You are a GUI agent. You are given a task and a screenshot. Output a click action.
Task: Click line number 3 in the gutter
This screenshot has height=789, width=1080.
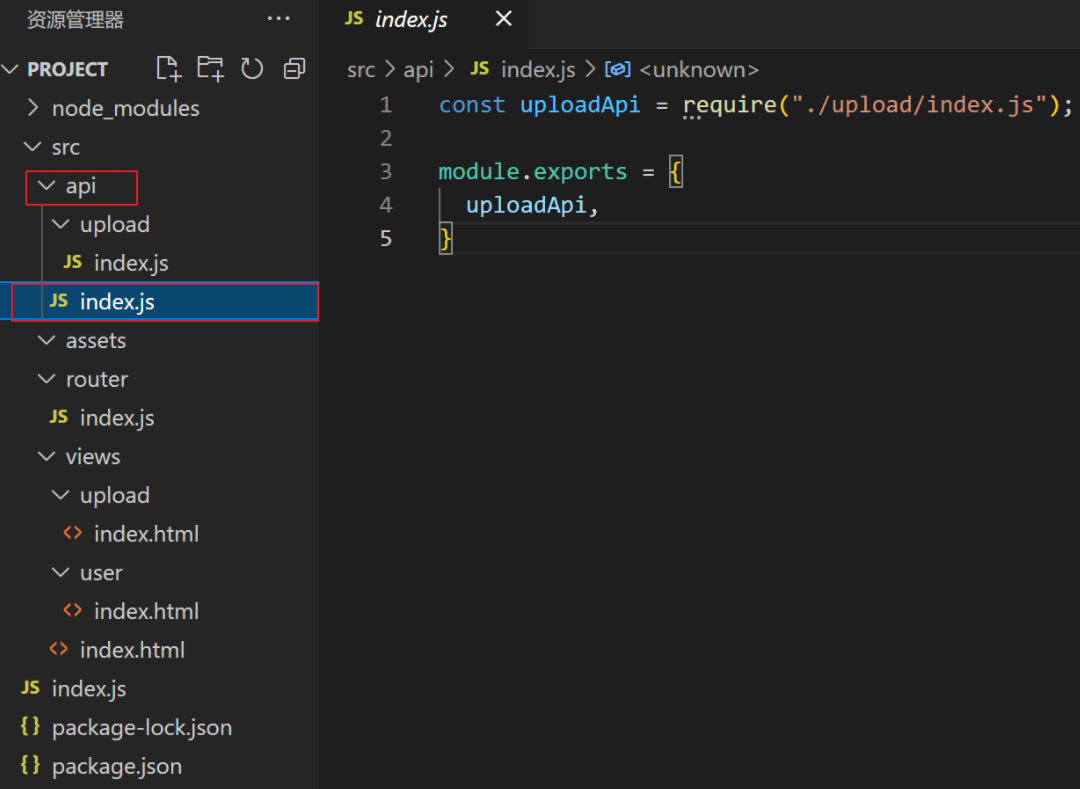(386, 171)
